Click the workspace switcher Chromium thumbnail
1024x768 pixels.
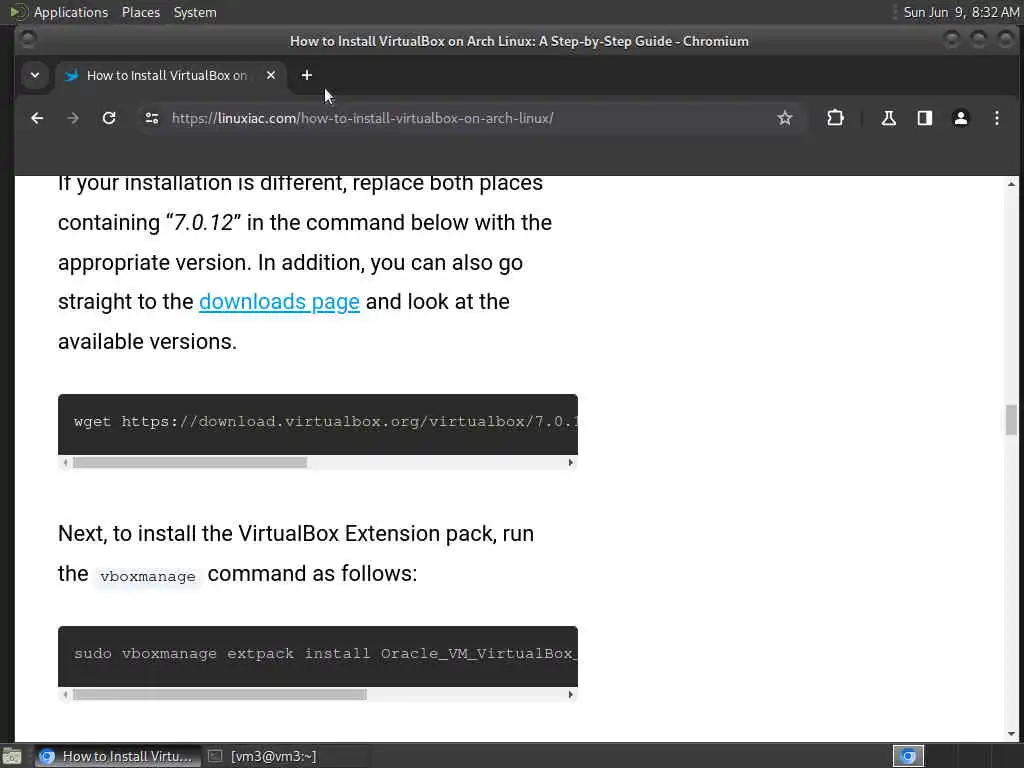pyautogui.click(x=908, y=756)
